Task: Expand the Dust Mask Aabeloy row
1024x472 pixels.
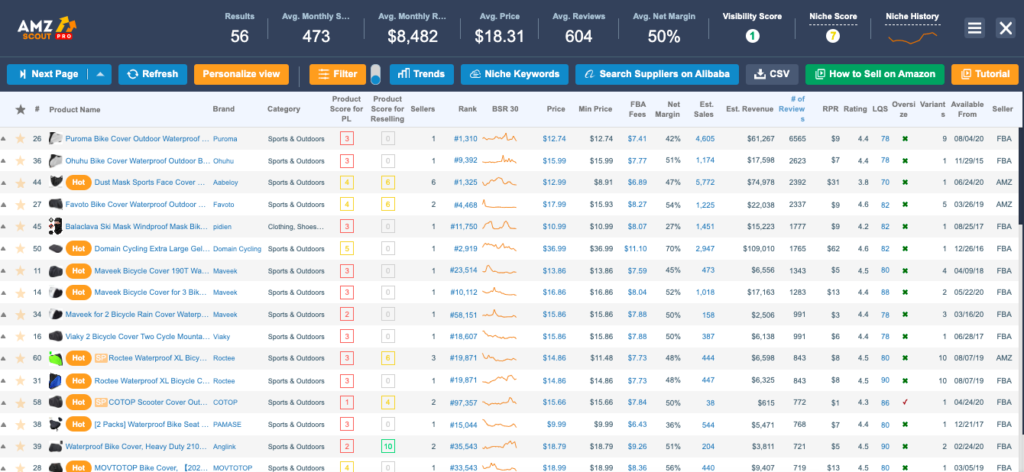Action: click(3, 183)
